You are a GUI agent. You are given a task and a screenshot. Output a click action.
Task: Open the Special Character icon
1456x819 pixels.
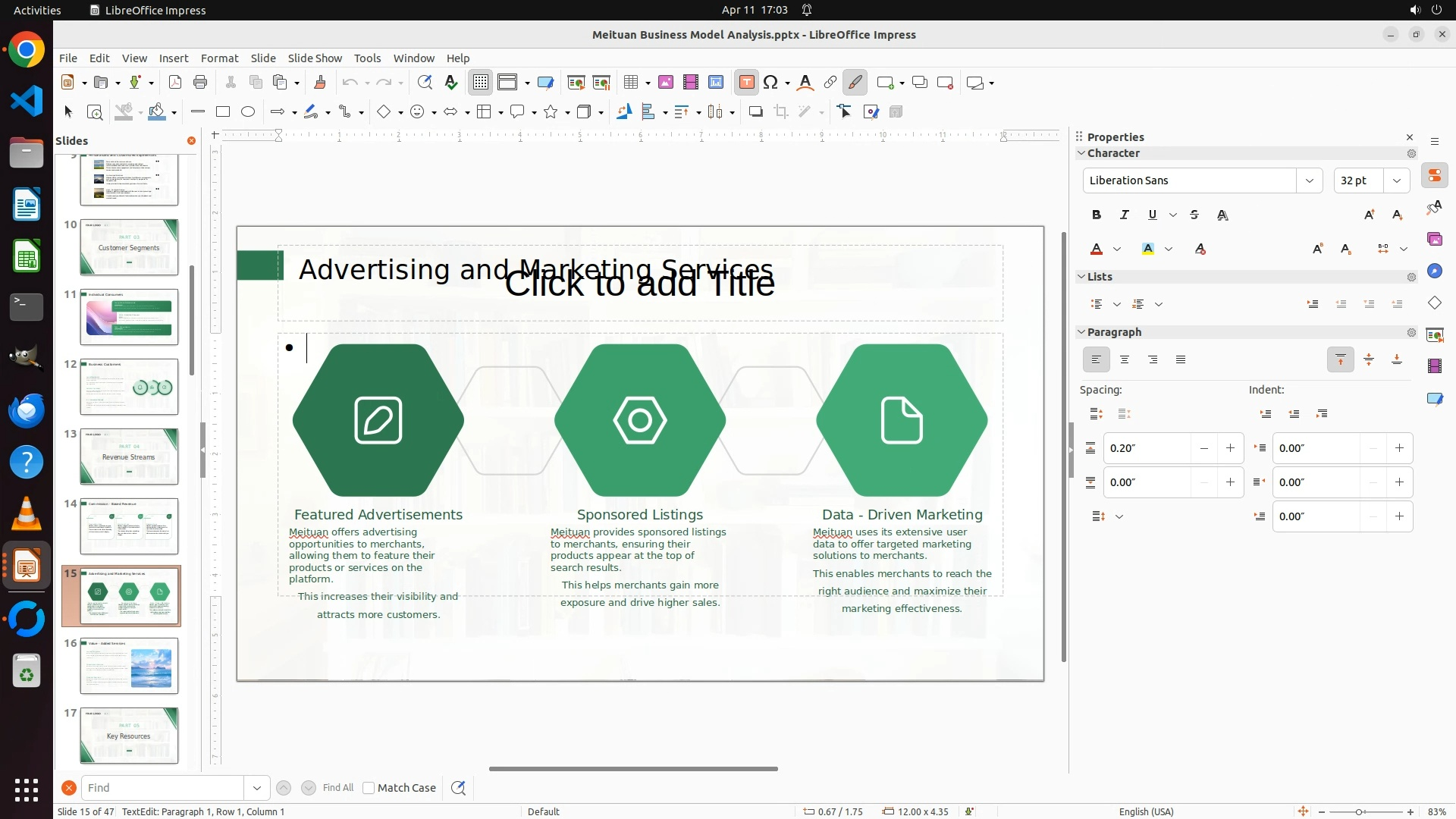pyautogui.click(x=770, y=83)
